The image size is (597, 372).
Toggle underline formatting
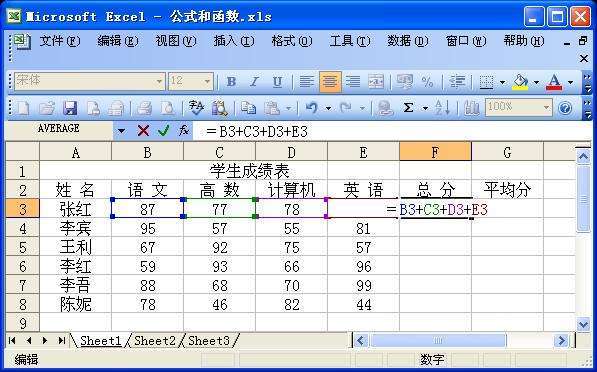click(x=278, y=81)
